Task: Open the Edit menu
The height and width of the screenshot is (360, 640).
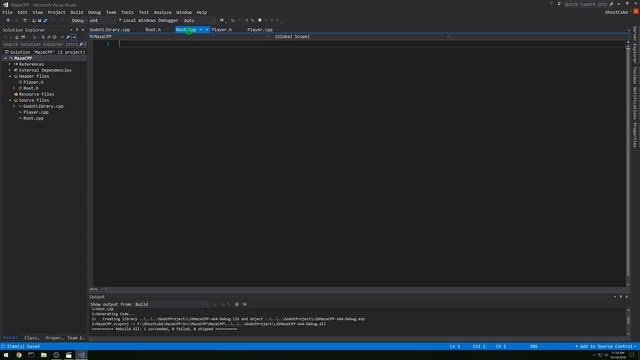Action: pyautogui.click(x=22, y=12)
